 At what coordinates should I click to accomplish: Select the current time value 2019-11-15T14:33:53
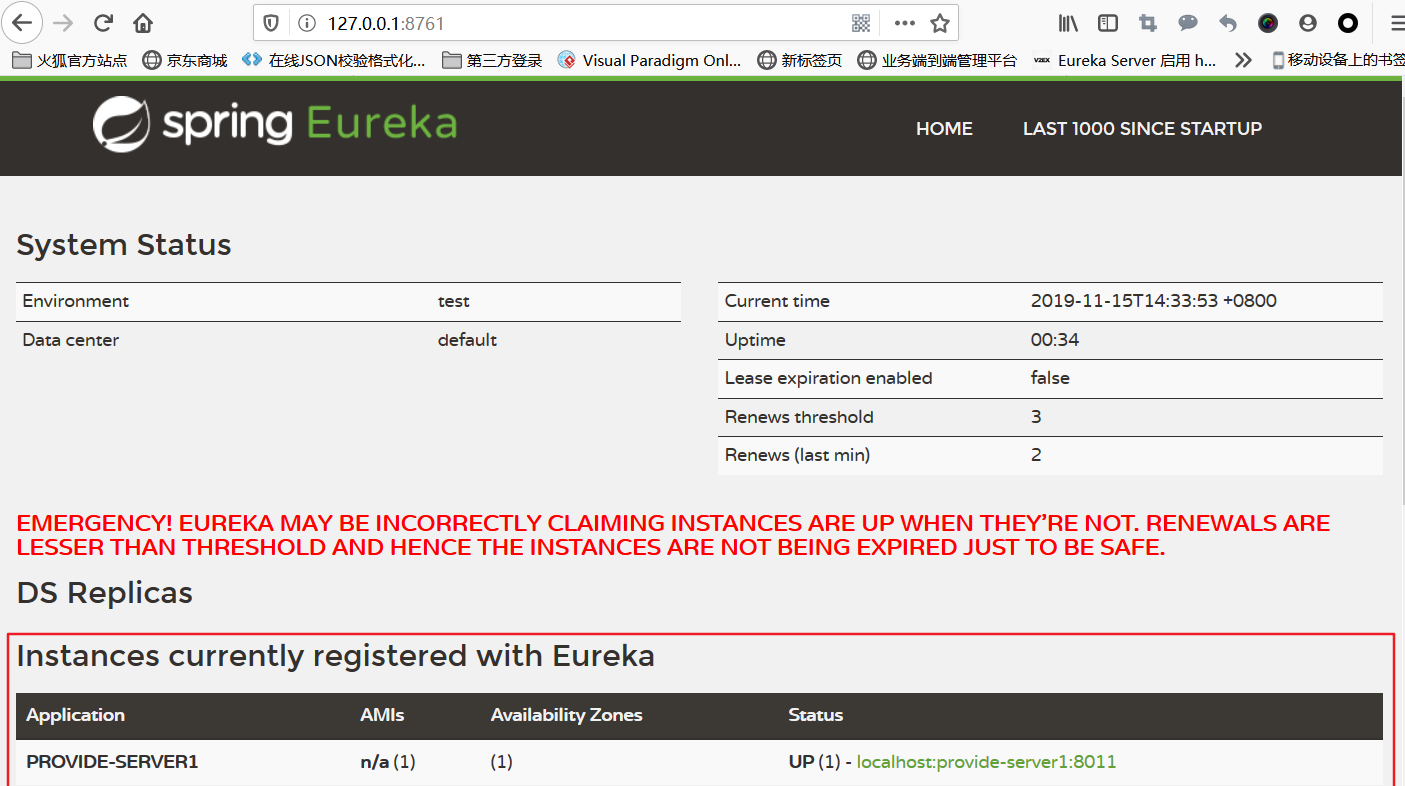(x=1154, y=301)
